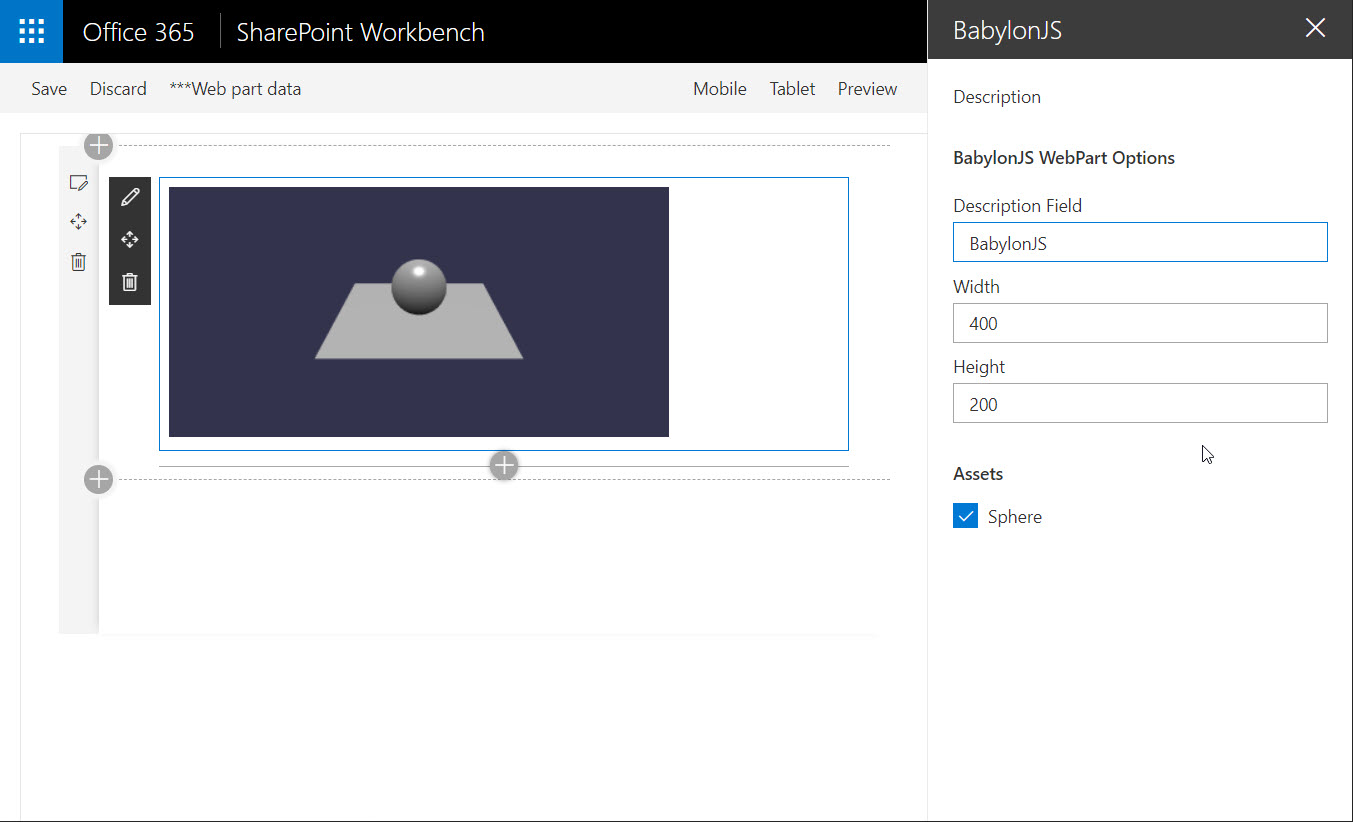Switch to Mobile preview

pos(720,89)
